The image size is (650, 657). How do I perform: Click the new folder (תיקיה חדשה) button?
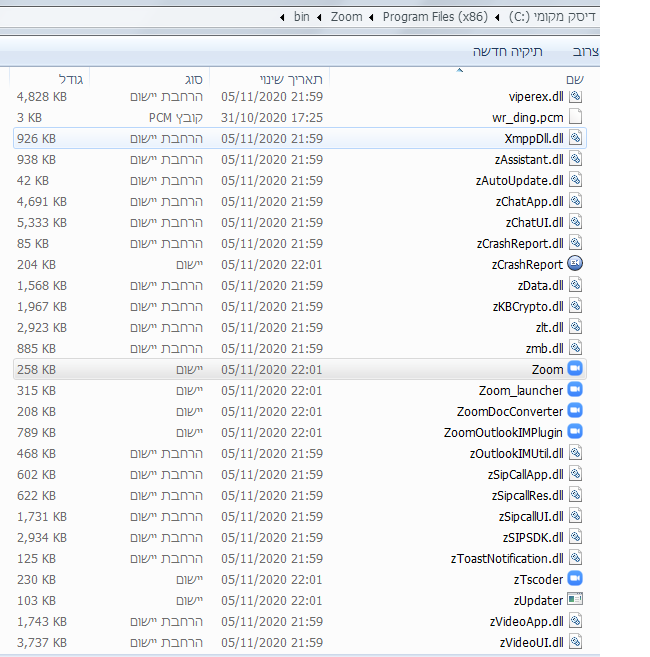[x=508, y=52]
